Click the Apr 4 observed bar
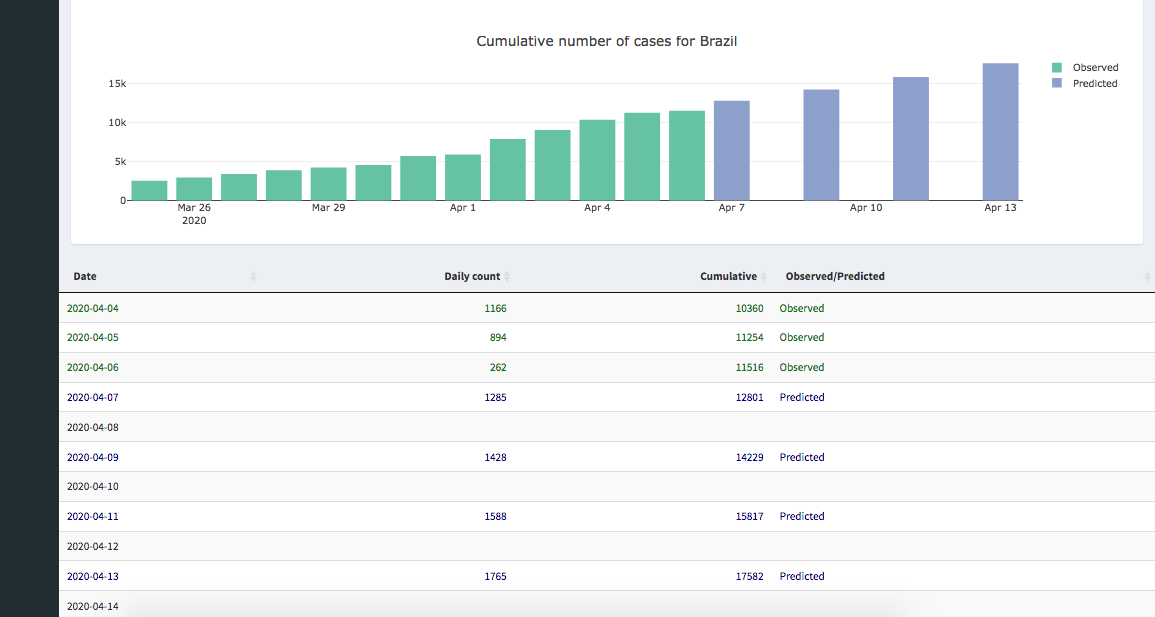Image resolution: width=1155 pixels, height=617 pixels. (x=597, y=160)
